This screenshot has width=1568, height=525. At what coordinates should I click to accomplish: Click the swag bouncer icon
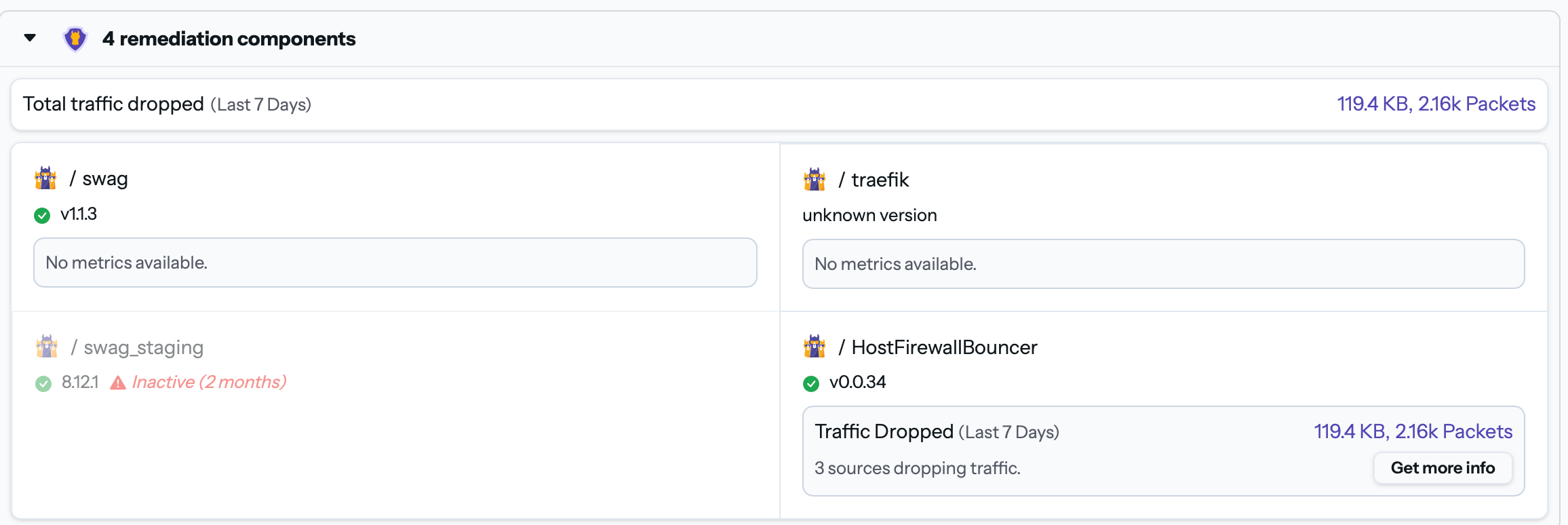click(45, 178)
